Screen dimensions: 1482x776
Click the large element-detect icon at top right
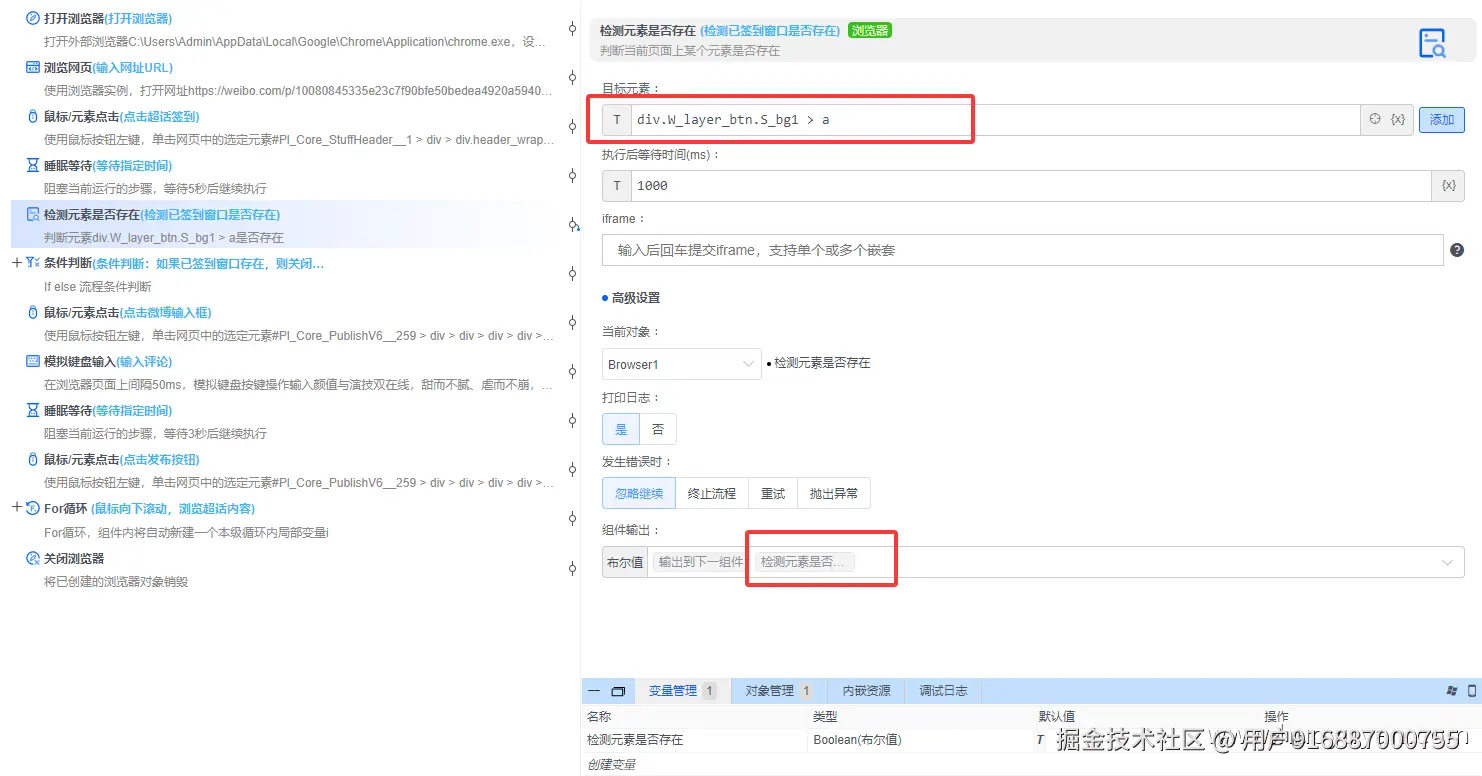[x=1432, y=43]
